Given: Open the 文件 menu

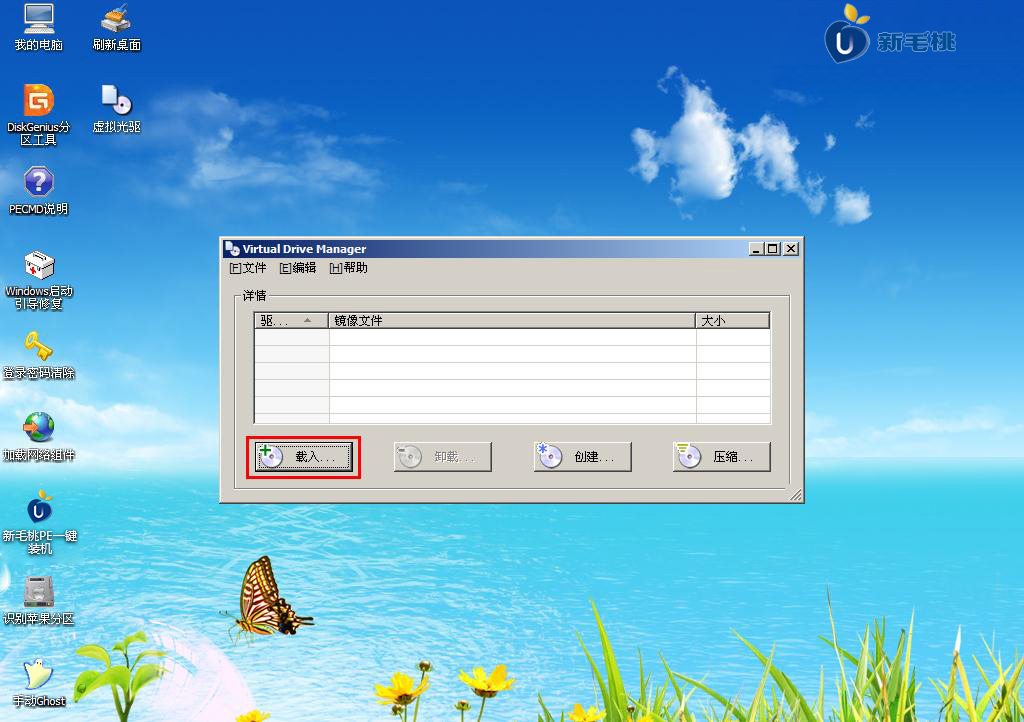Looking at the screenshot, I should (248, 268).
